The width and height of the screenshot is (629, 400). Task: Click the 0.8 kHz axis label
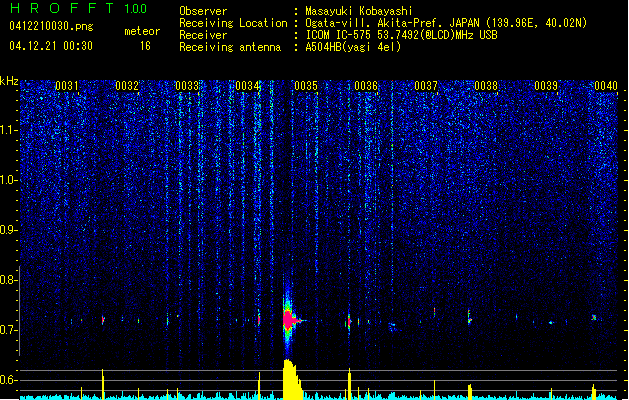coord(8,280)
